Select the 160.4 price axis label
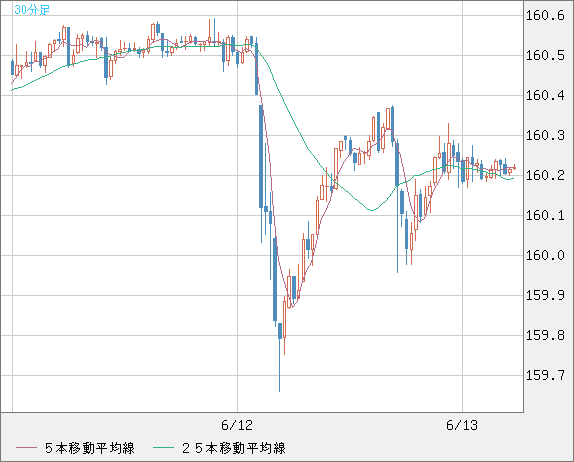574x462 pixels. tap(545, 96)
